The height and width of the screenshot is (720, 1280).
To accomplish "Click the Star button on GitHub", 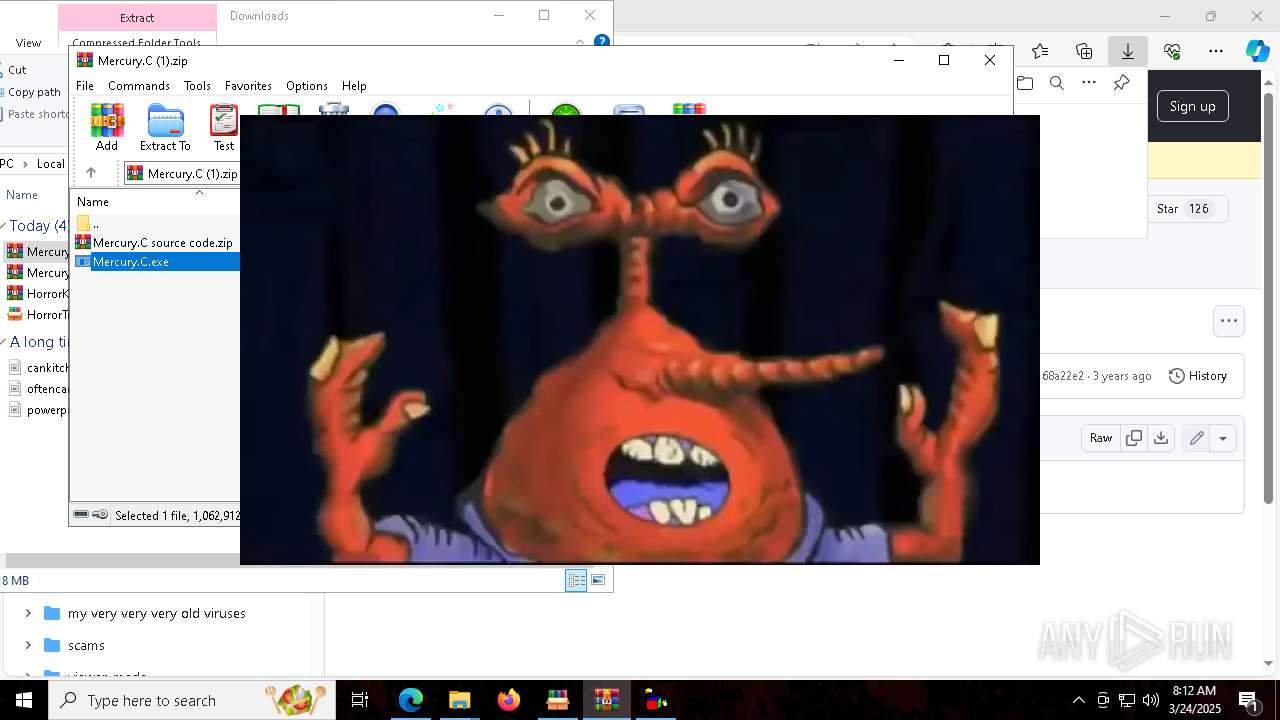I will pyautogui.click(x=1186, y=209).
